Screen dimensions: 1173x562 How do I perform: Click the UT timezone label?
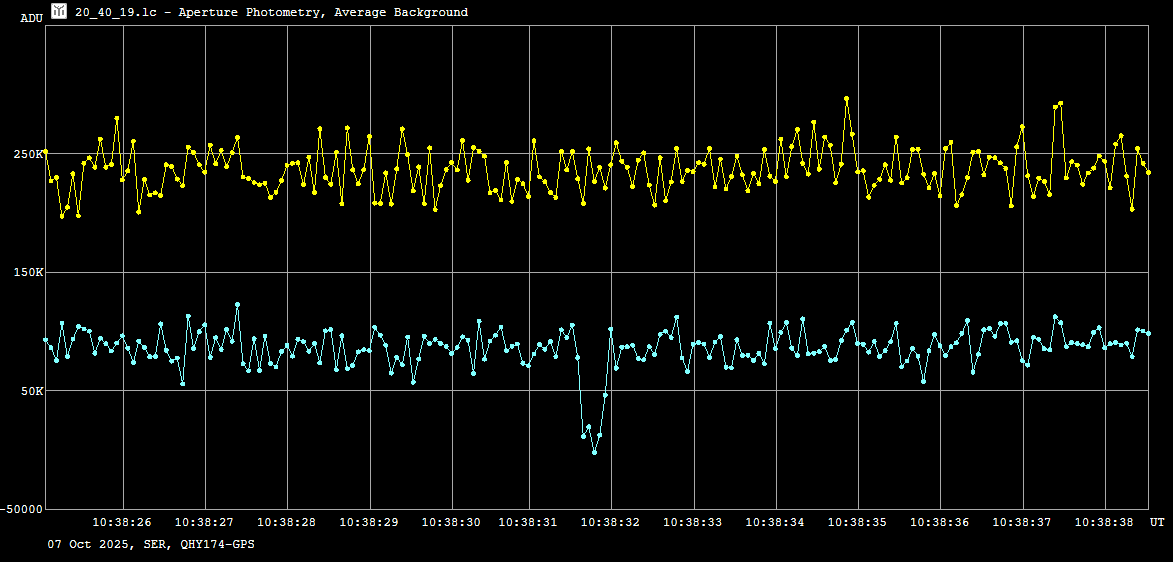click(x=1156, y=522)
